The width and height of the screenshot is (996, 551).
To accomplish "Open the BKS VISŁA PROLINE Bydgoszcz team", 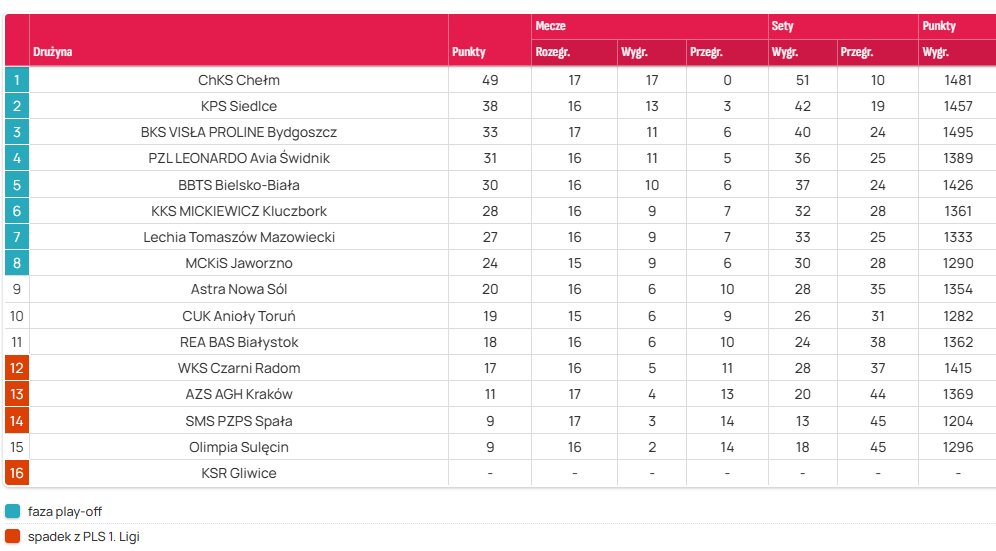I will tap(239, 132).
